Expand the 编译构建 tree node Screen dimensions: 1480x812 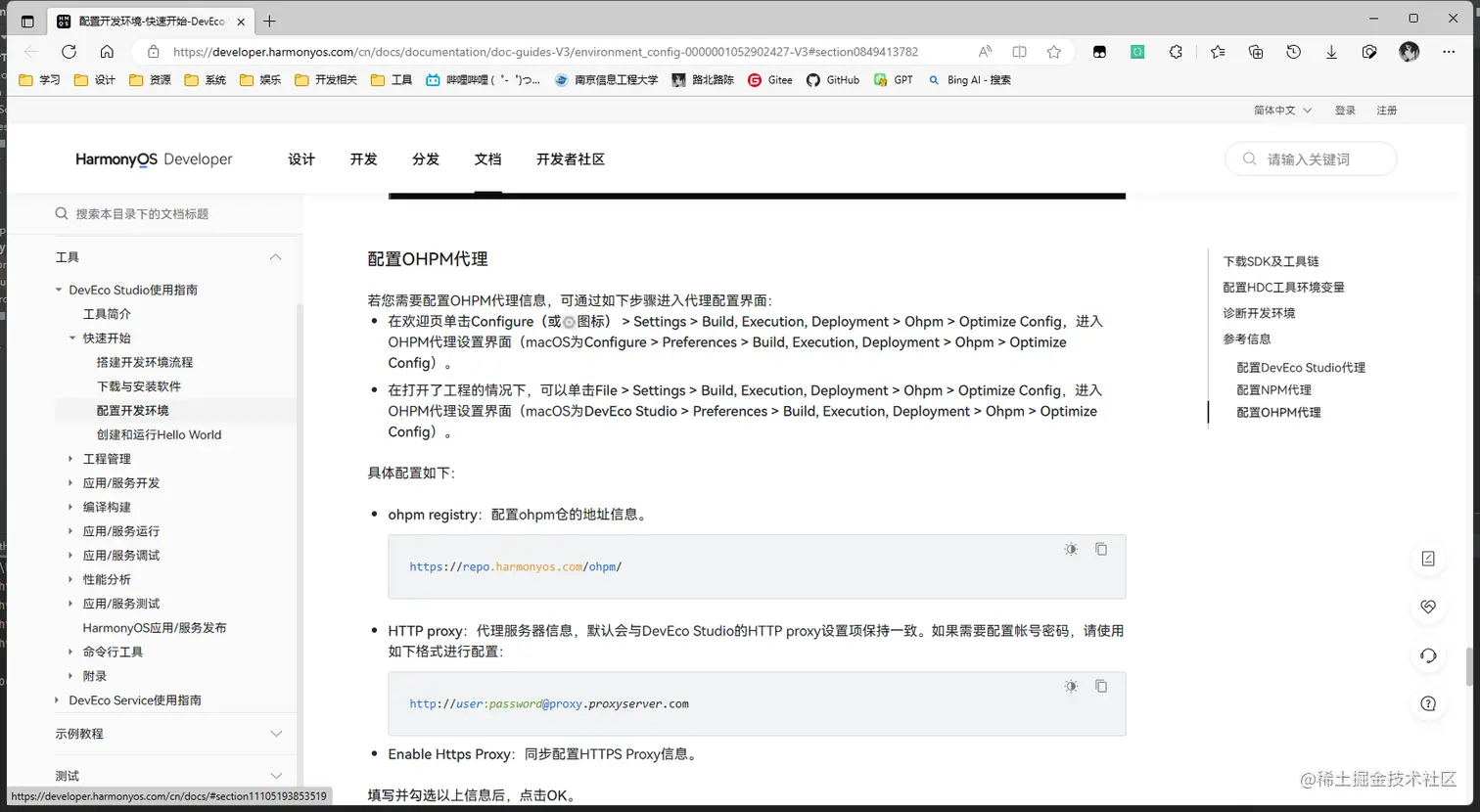(x=70, y=507)
